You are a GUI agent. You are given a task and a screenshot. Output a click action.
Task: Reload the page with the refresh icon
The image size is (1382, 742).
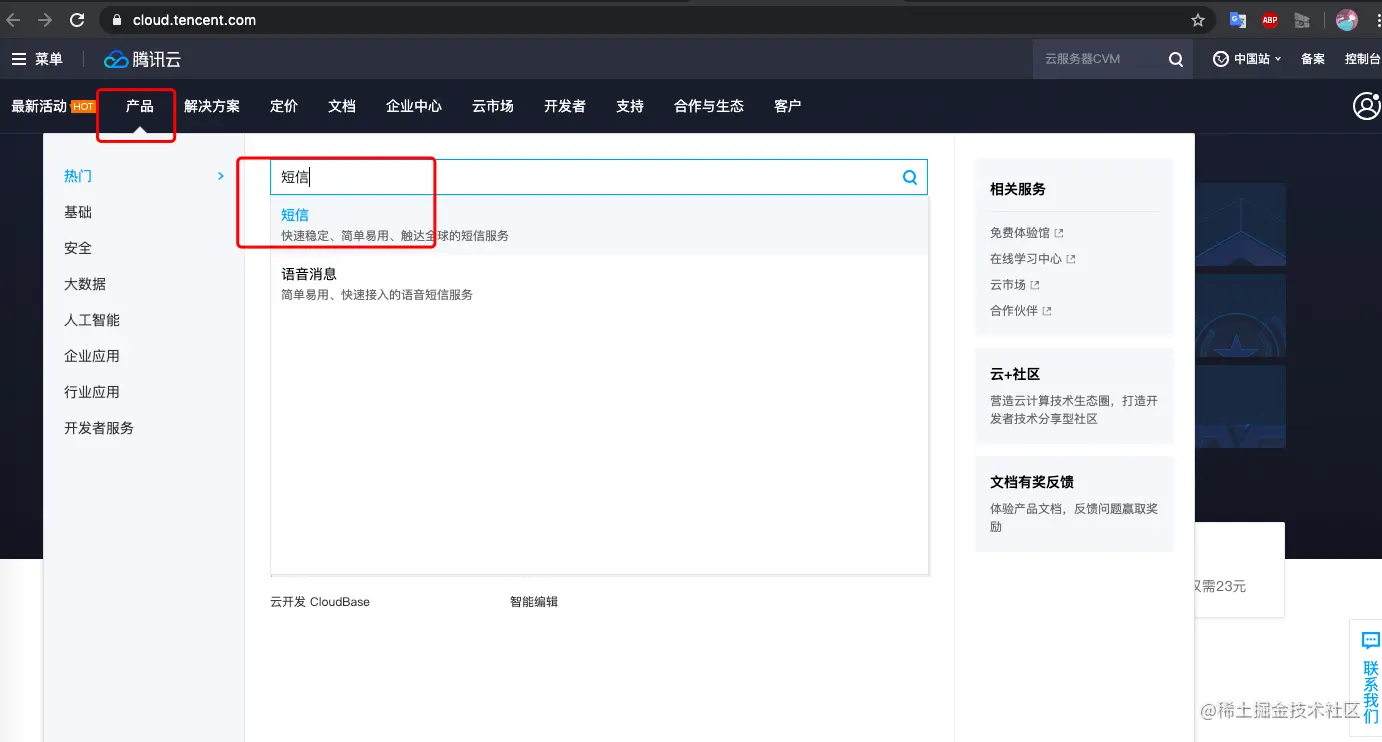pos(77,20)
